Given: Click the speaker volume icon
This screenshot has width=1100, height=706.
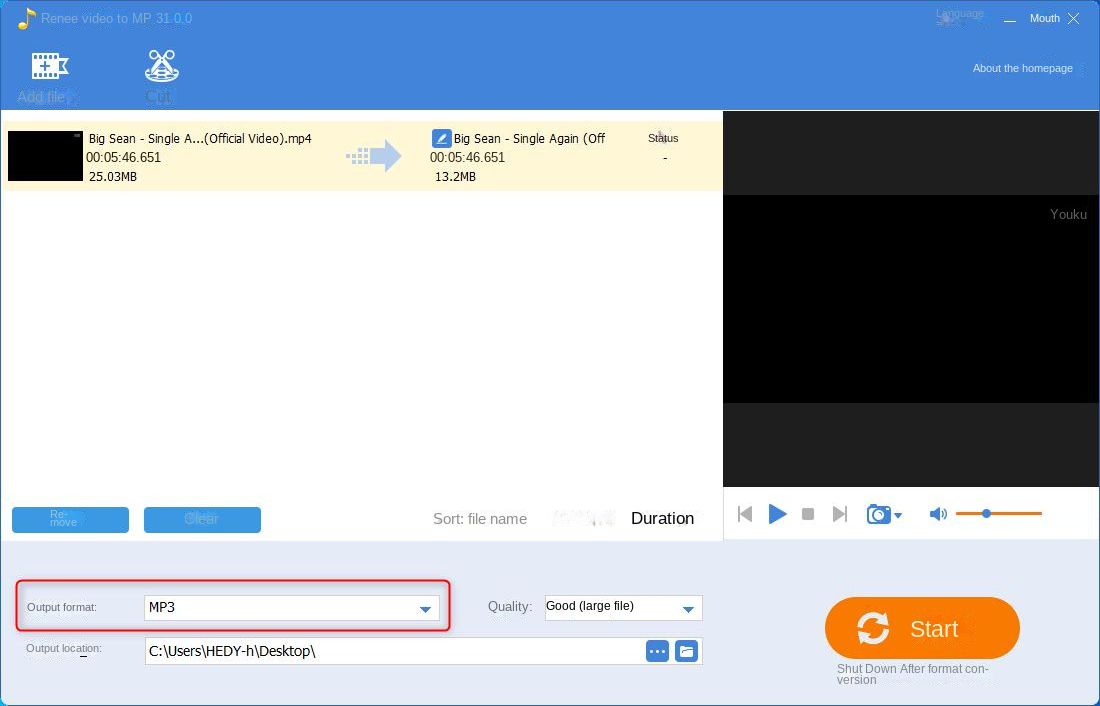Looking at the screenshot, I should (x=938, y=514).
